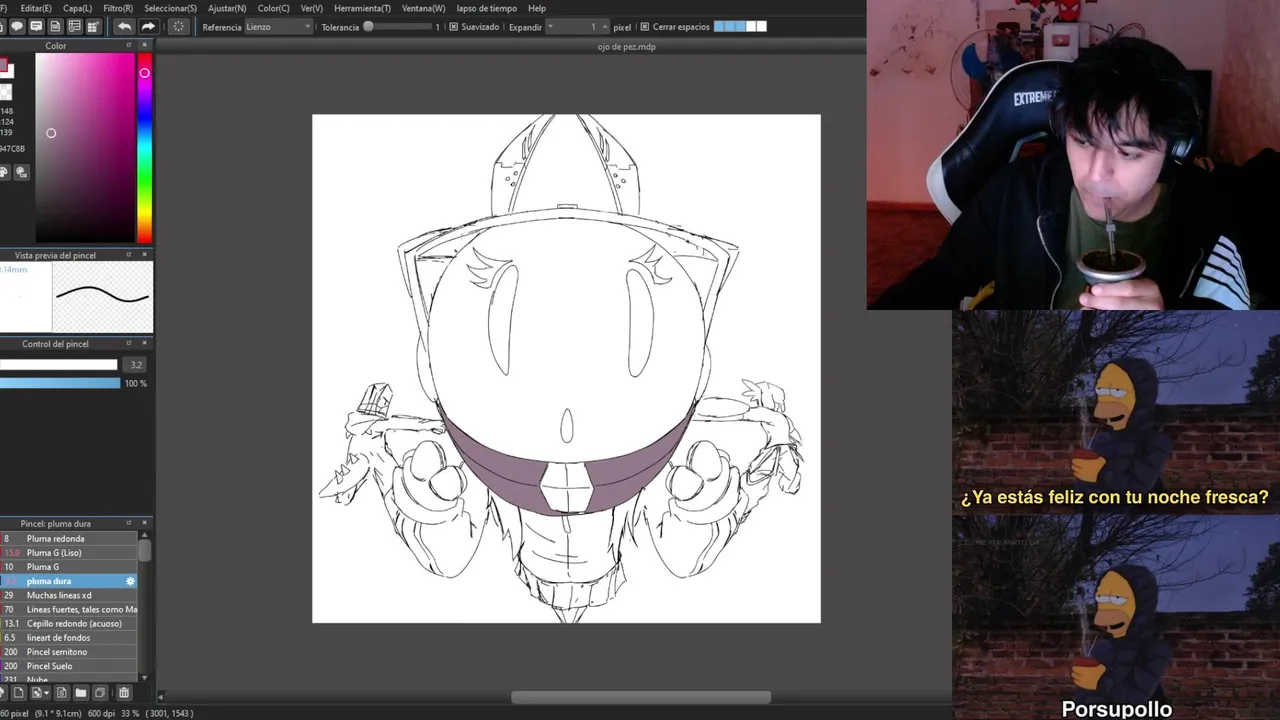The image size is (1280, 720).
Task: Close the Control del pincel panel
Action: (x=144, y=343)
